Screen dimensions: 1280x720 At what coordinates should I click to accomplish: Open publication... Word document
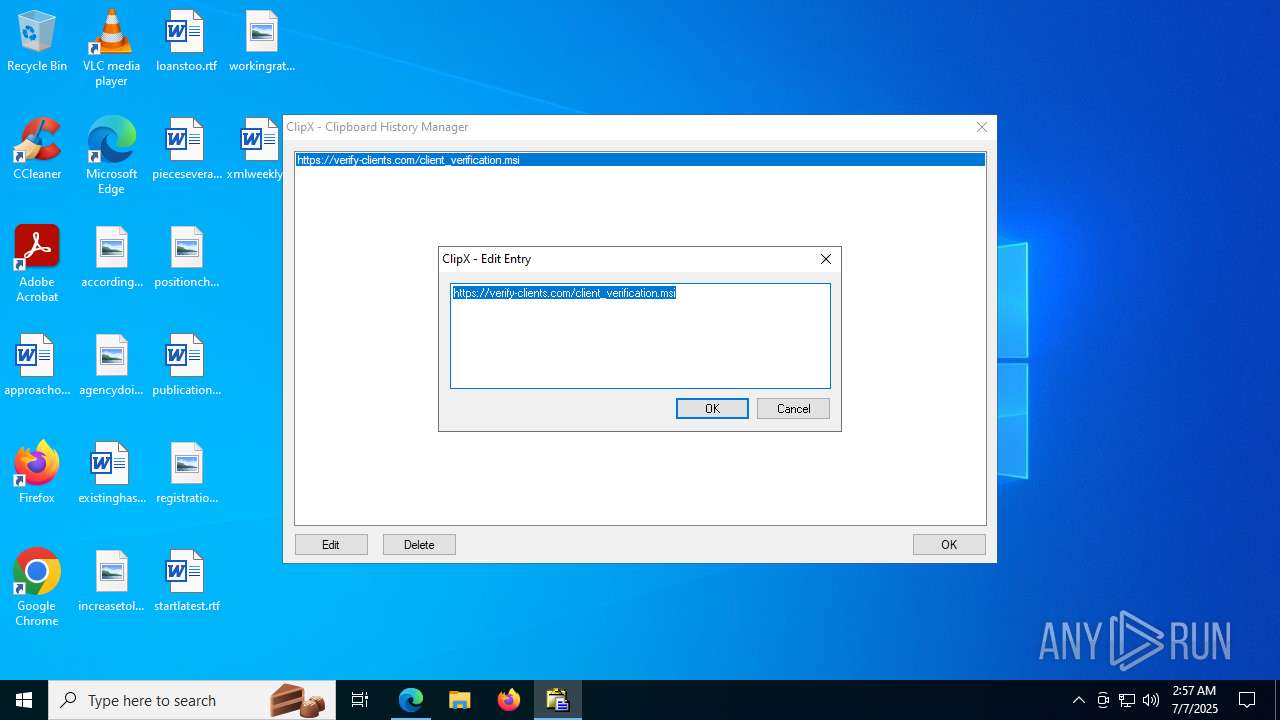pyautogui.click(x=186, y=366)
